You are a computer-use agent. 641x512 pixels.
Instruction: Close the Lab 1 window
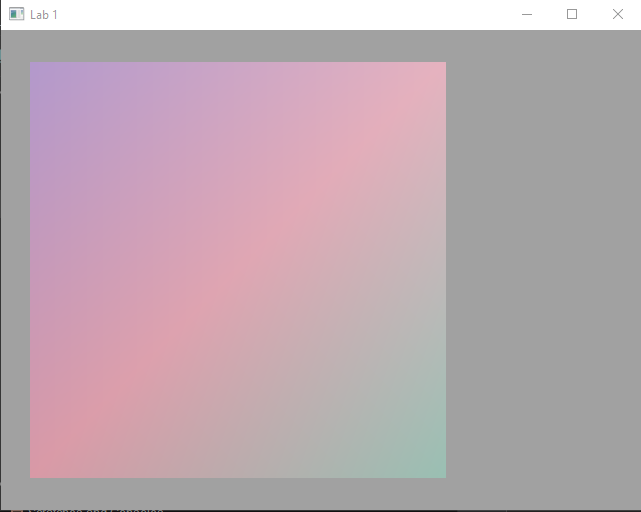pos(617,14)
